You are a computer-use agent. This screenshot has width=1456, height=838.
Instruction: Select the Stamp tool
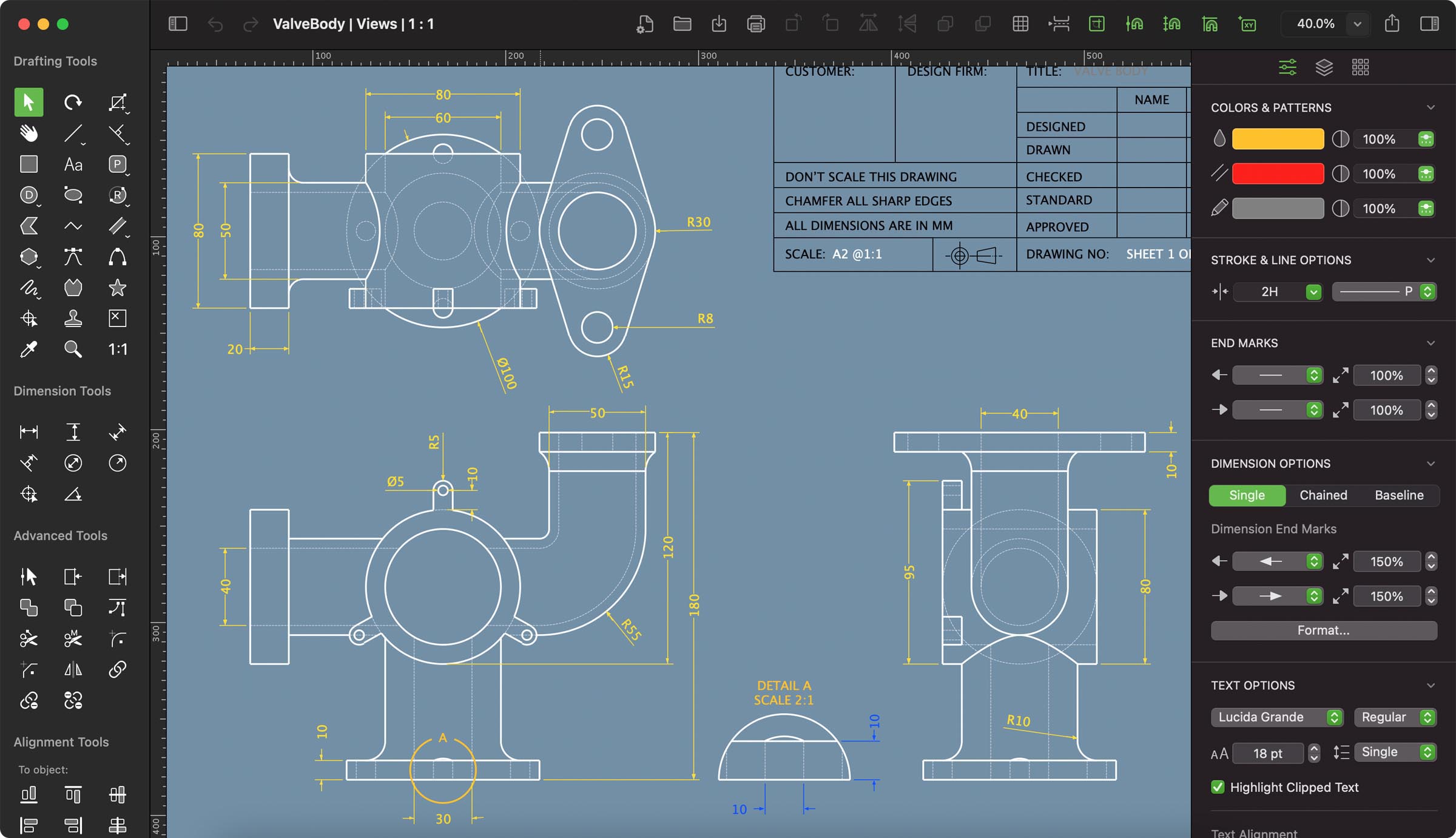click(73, 318)
